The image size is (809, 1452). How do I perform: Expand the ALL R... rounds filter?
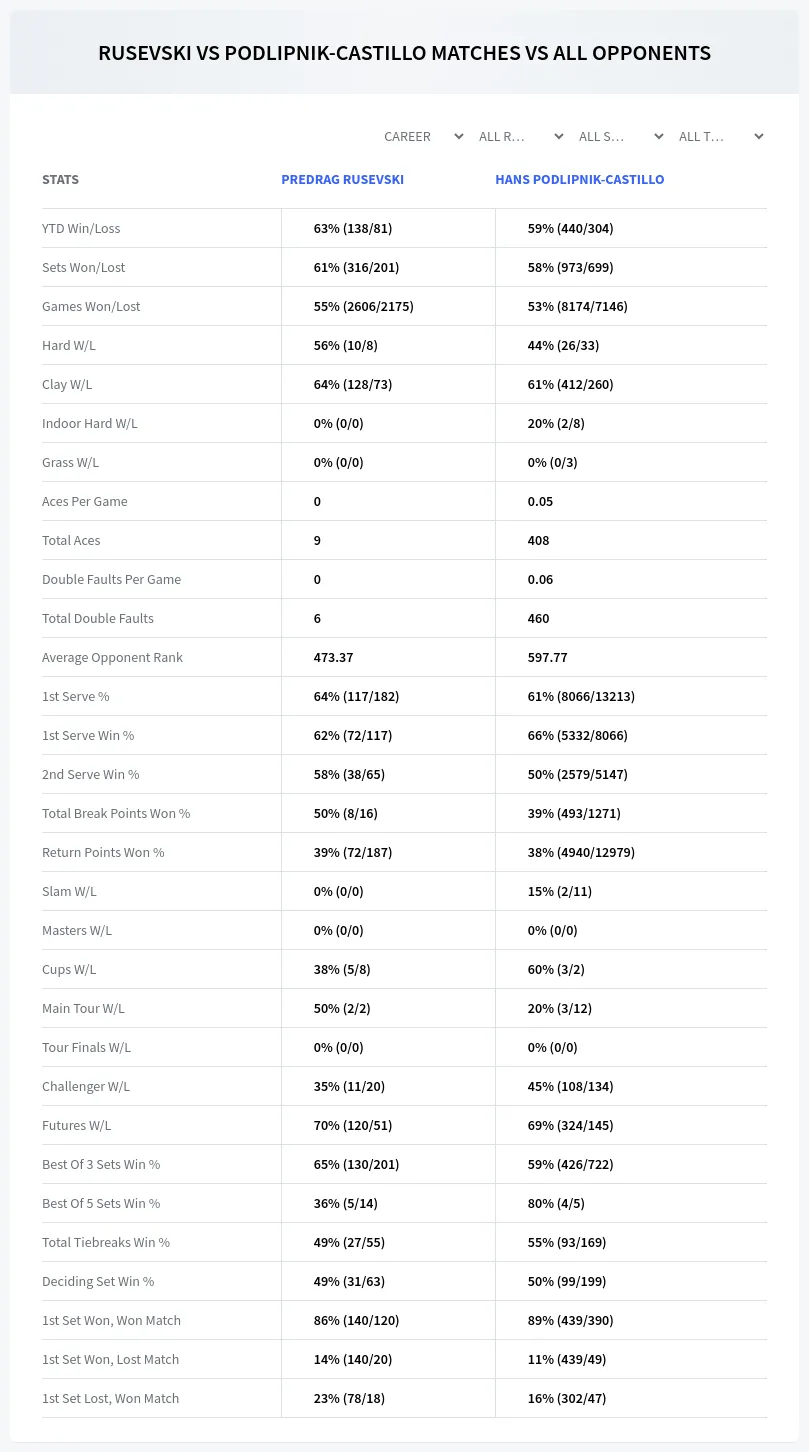[522, 136]
